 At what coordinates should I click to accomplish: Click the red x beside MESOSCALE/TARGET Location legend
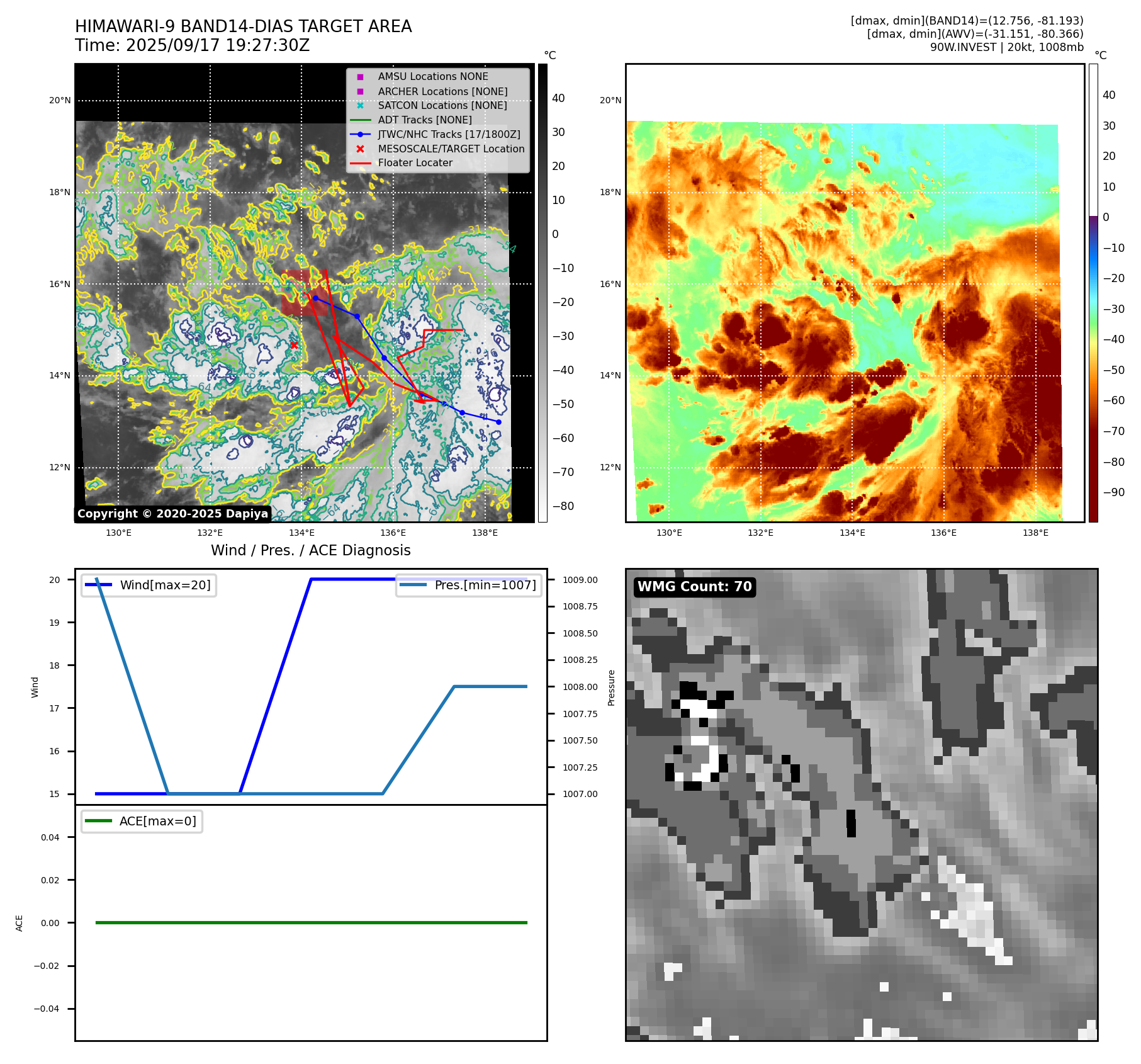[x=360, y=149]
